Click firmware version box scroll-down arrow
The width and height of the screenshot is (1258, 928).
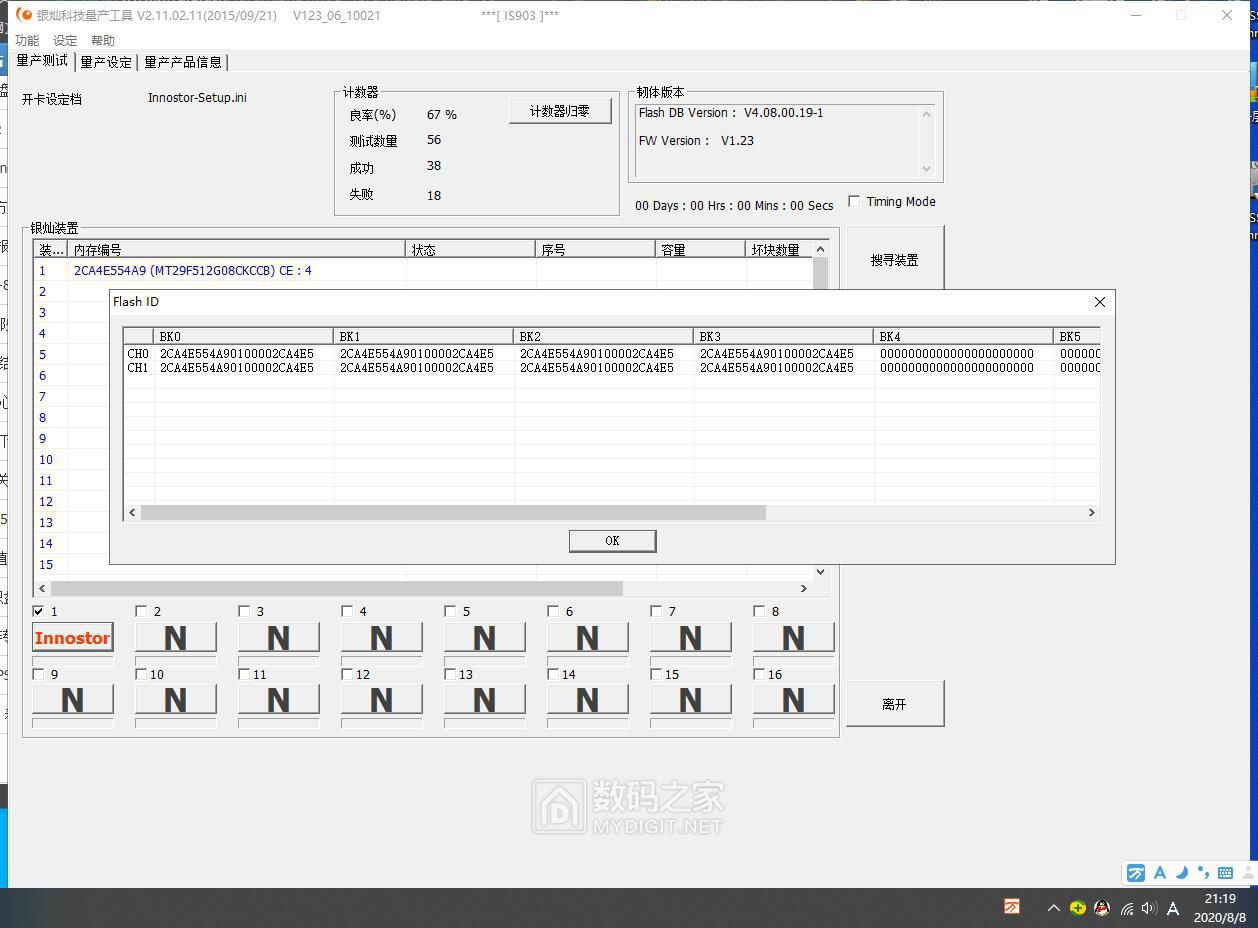click(x=926, y=168)
